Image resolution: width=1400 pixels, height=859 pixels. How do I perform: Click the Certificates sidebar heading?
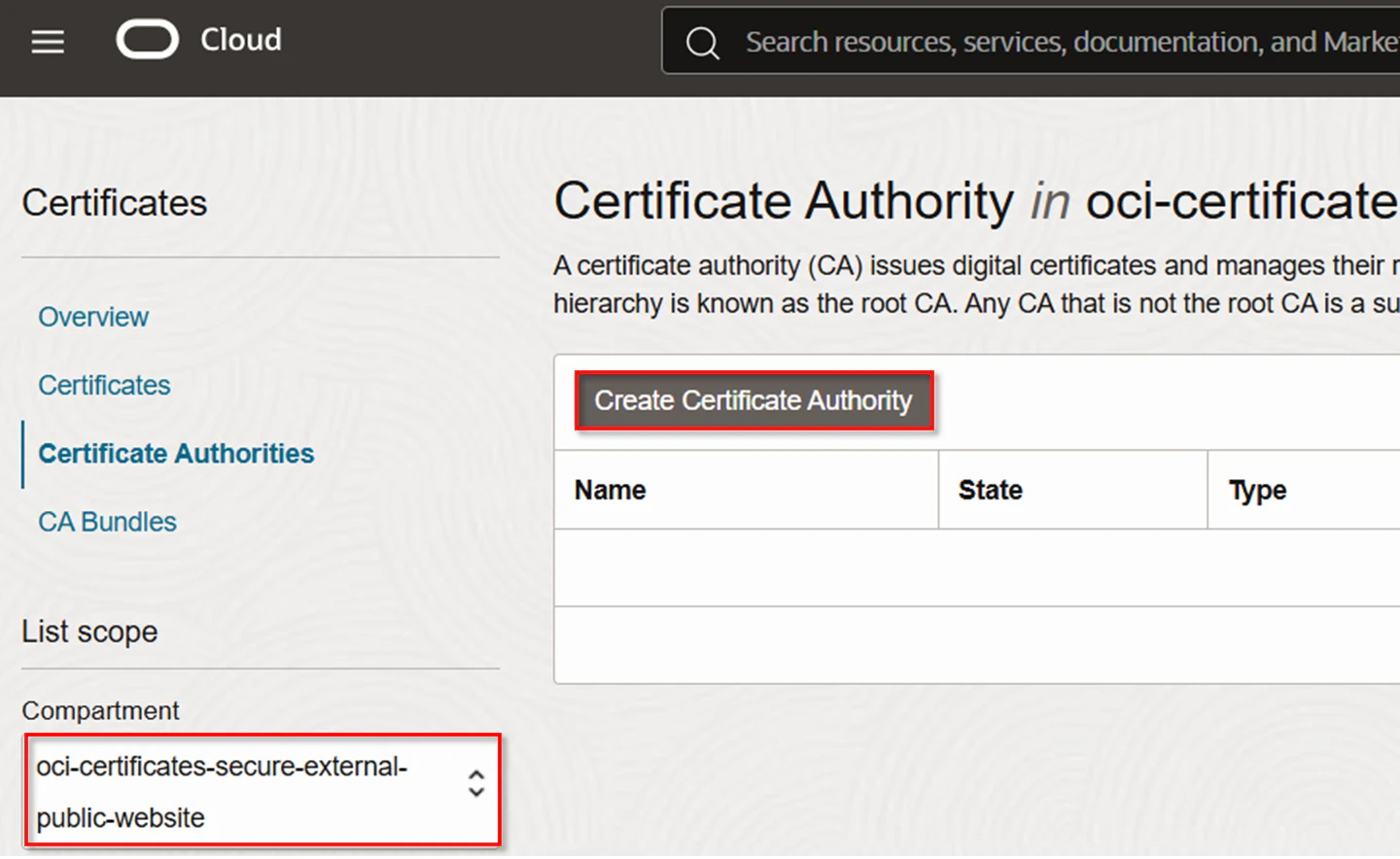(x=115, y=203)
